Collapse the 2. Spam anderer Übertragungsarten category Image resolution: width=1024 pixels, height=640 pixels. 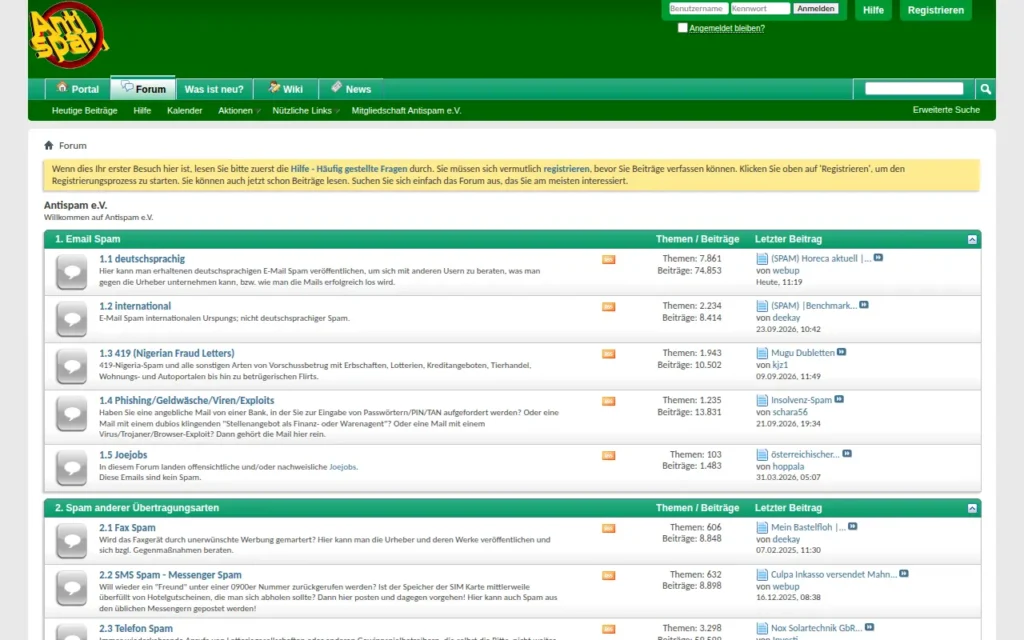pos(972,508)
